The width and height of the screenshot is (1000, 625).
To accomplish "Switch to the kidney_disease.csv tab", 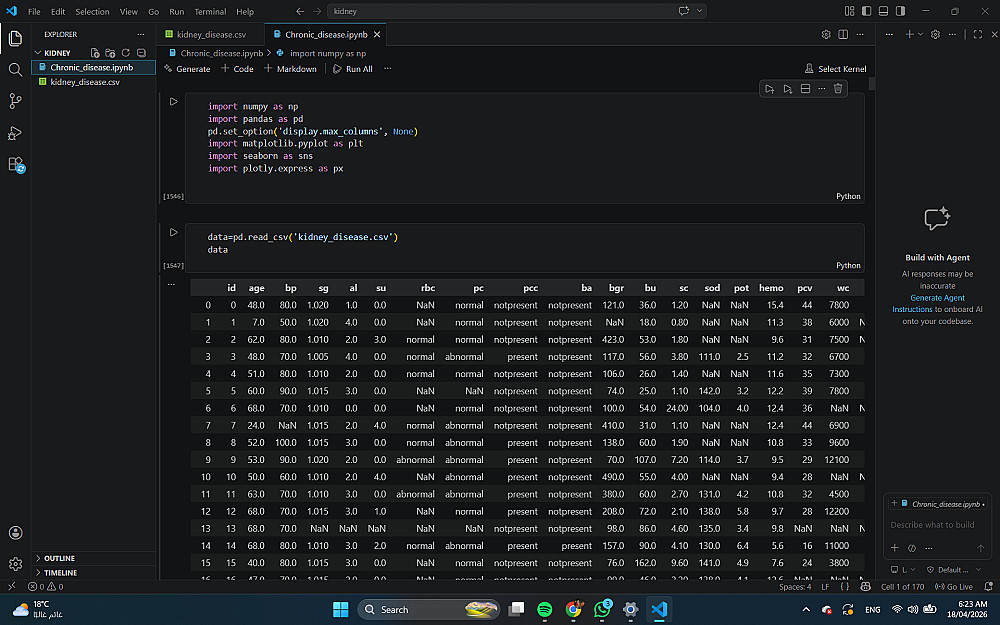I will point(212,34).
